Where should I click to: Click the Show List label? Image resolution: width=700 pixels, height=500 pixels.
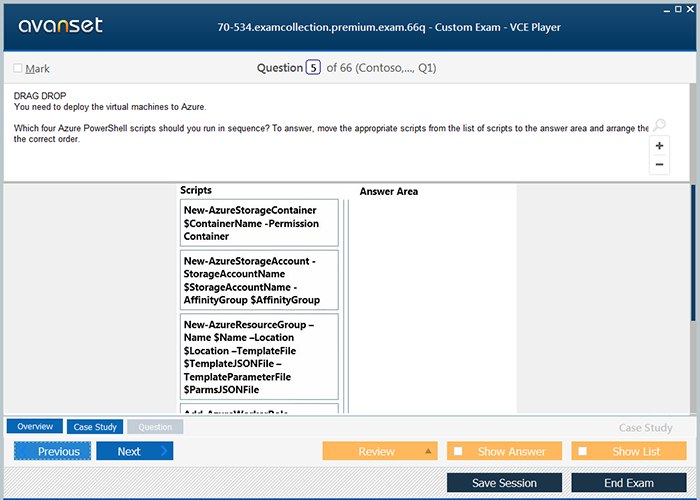[x=636, y=451]
